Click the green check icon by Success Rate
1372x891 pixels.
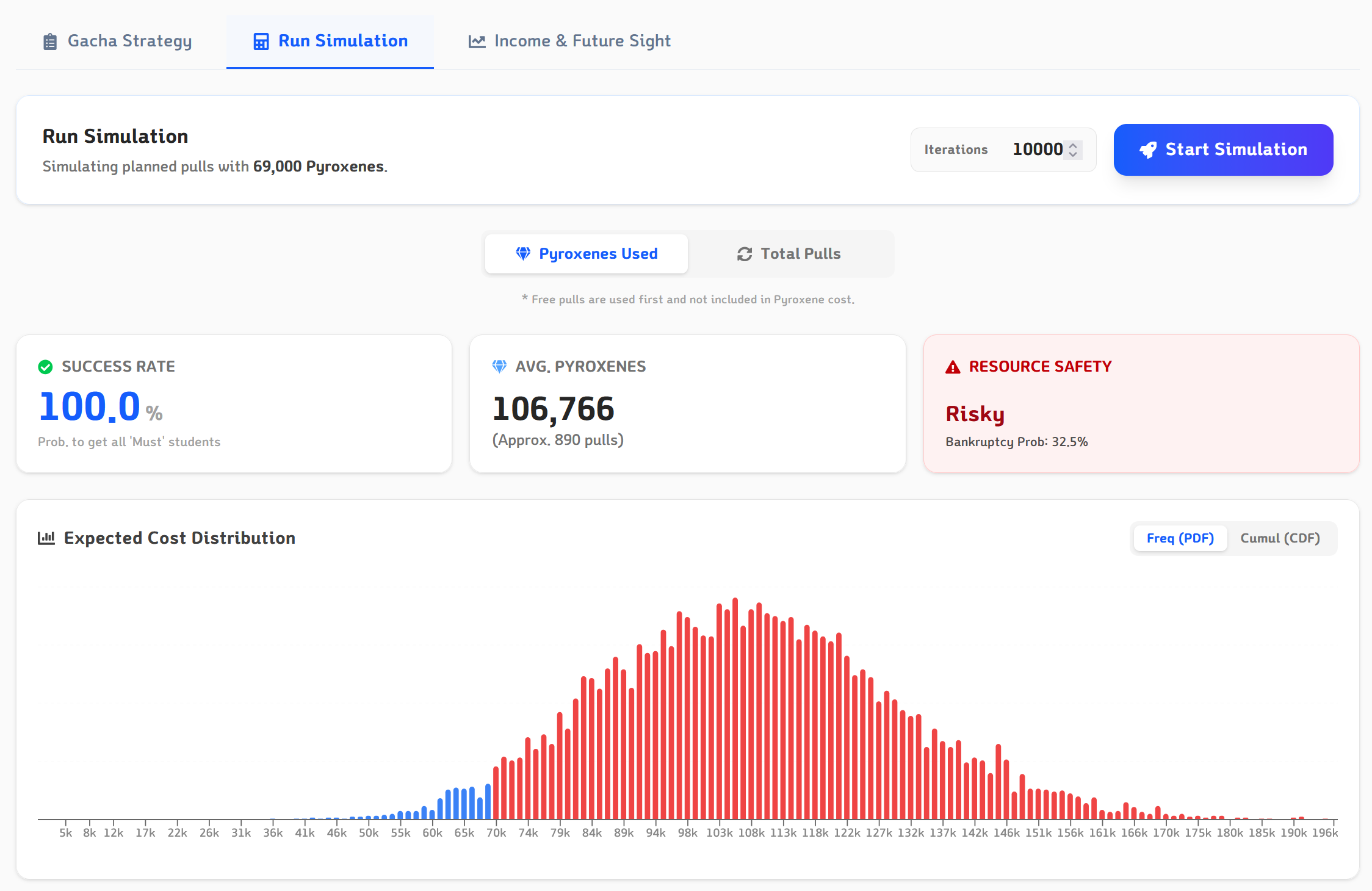[45, 367]
